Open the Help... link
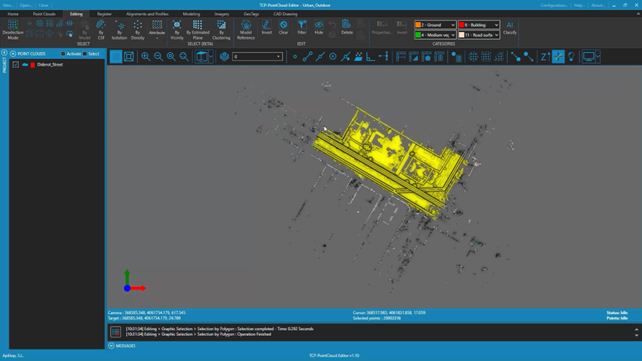Viewport: 642px width, 361px height. coord(579,5)
